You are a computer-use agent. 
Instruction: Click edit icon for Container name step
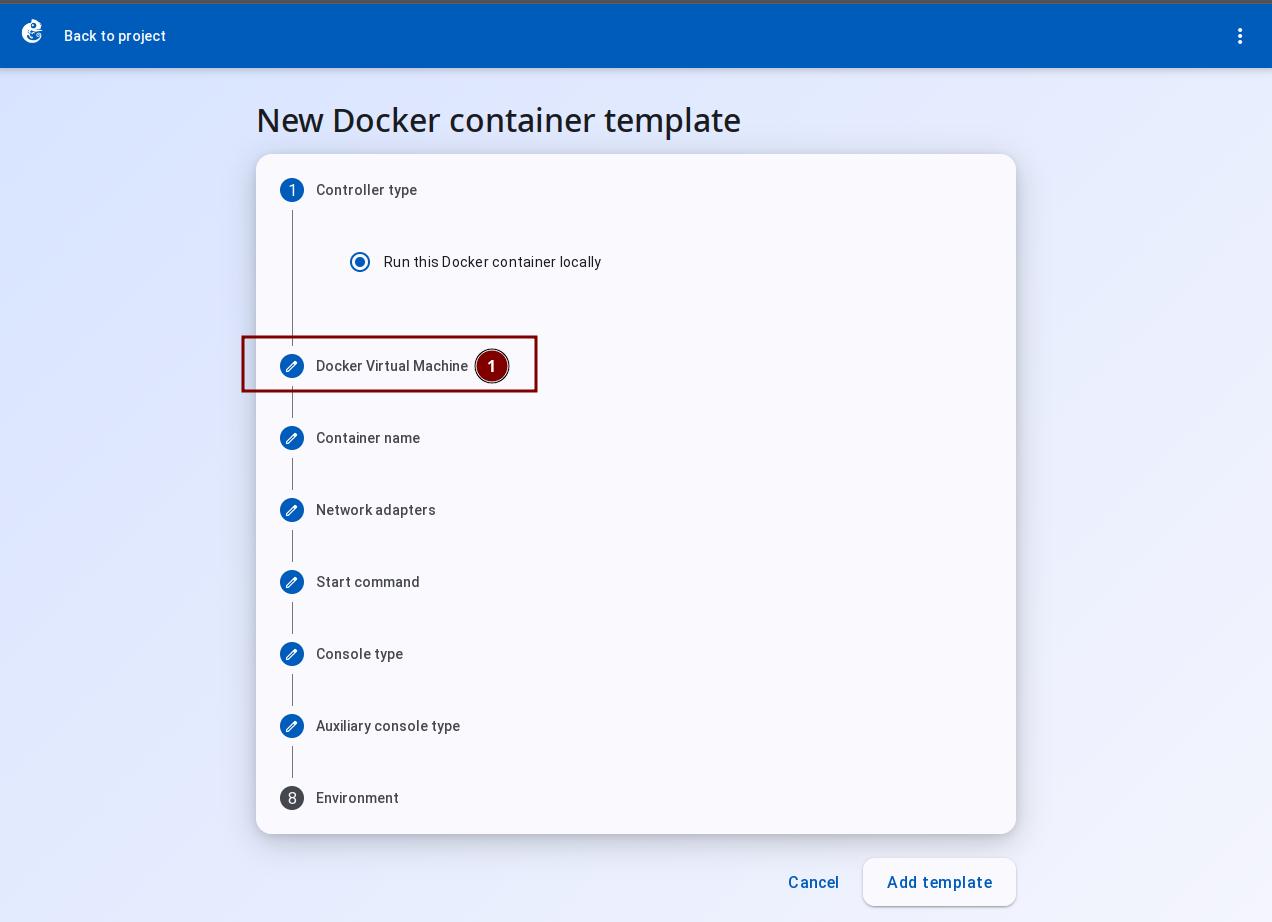(292, 438)
